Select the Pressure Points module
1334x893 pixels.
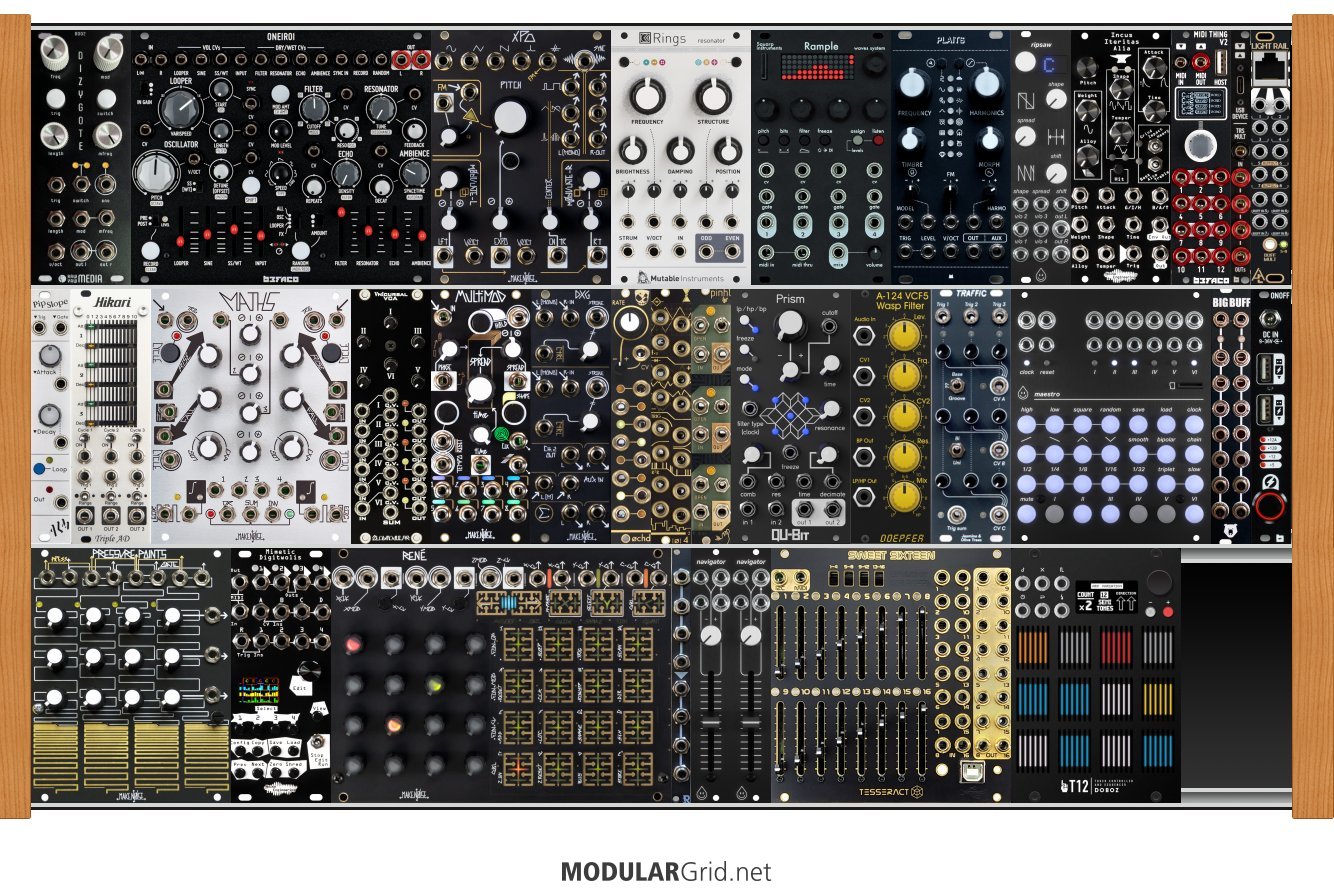pos(131,675)
